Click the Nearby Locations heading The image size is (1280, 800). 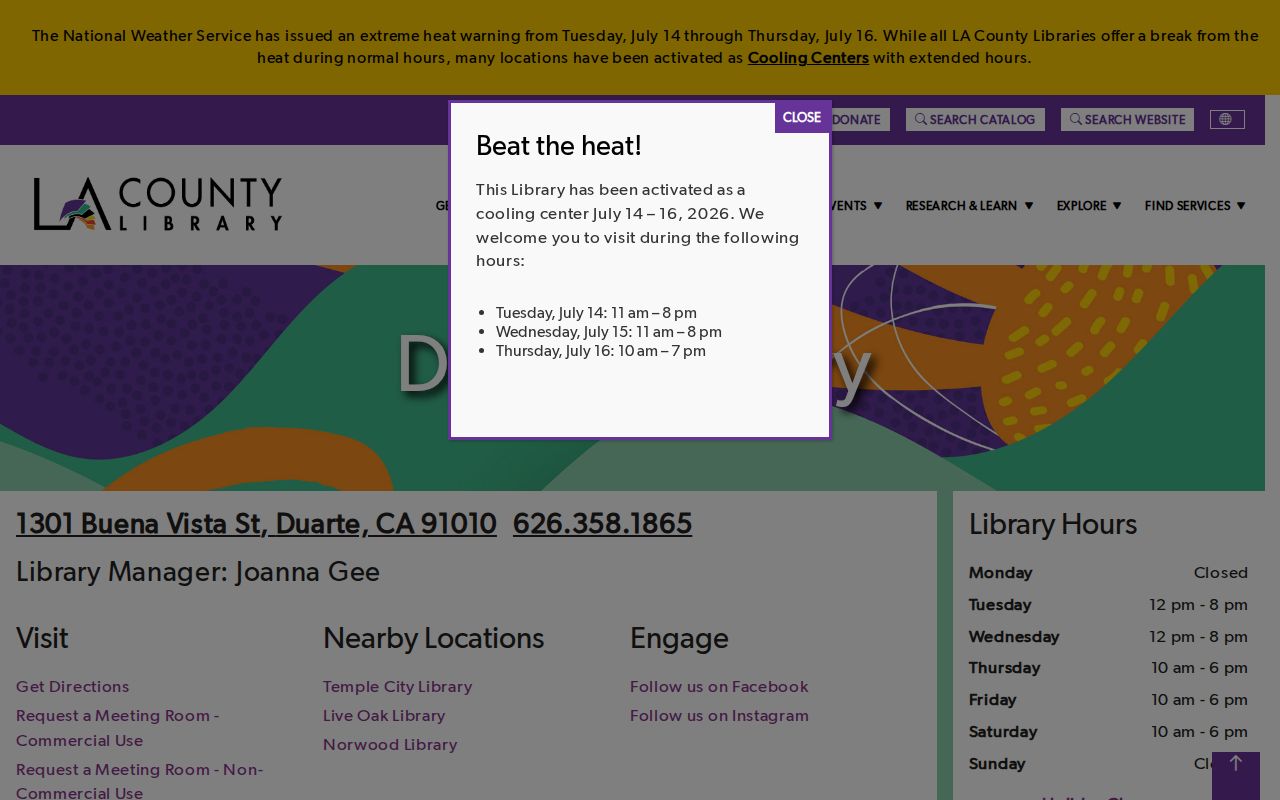tap(433, 638)
